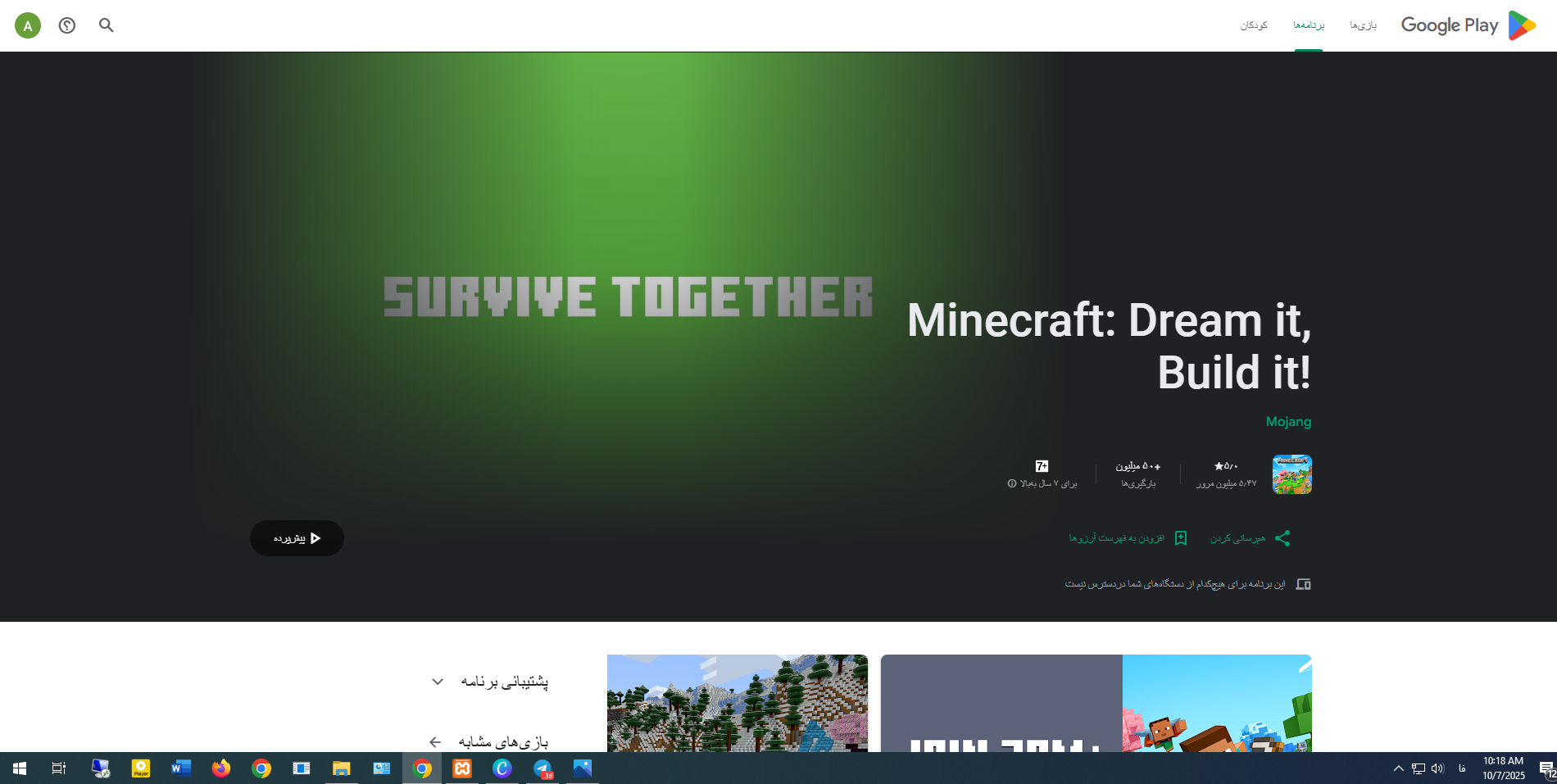Open Firefox from the taskbar

click(221, 768)
